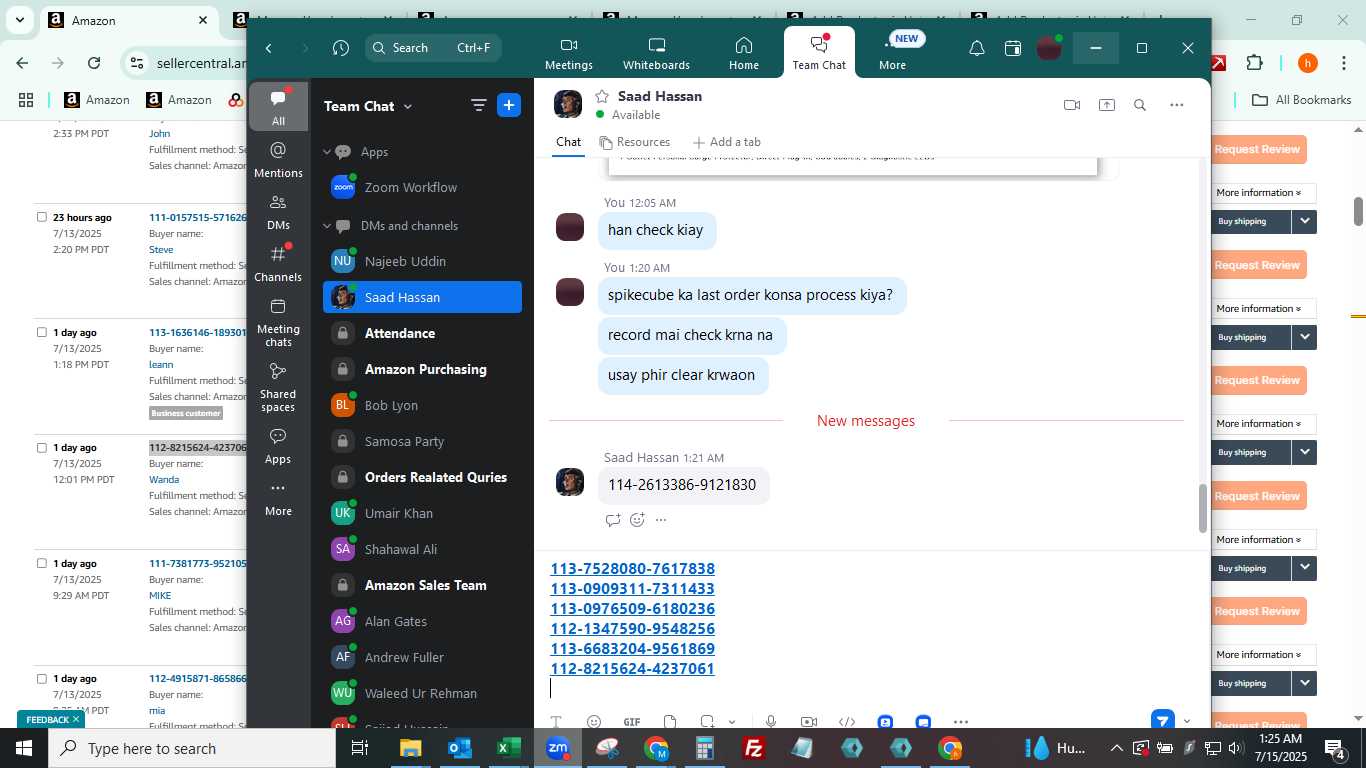Open Channels in Zoom sidebar

[278, 264]
